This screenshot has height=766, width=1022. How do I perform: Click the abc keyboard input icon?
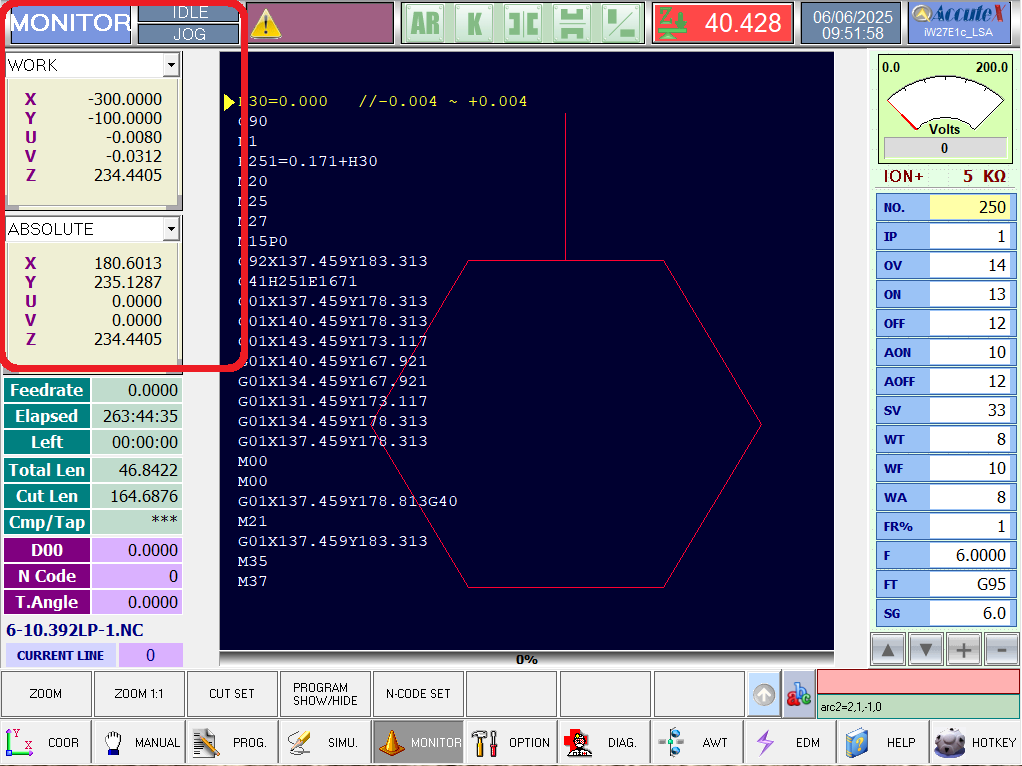coord(798,695)
